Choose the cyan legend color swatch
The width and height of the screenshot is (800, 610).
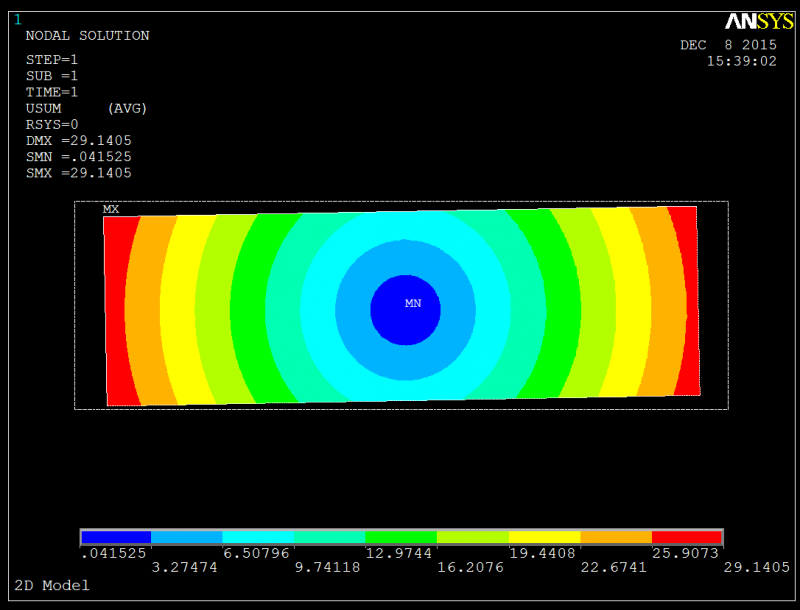point(258,537)
